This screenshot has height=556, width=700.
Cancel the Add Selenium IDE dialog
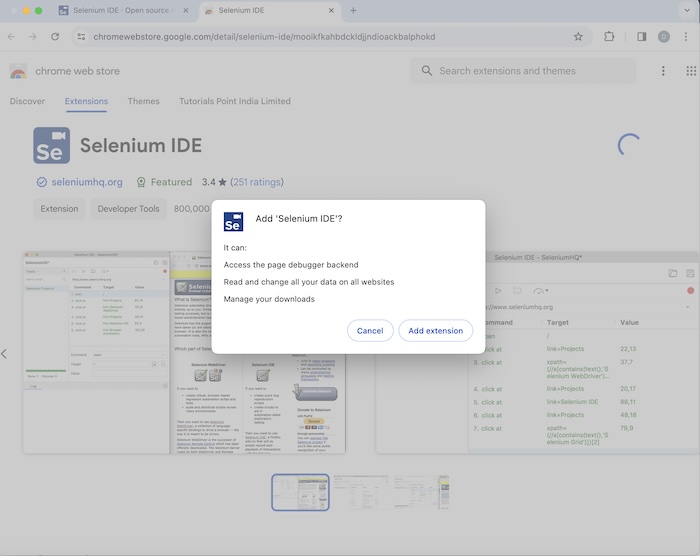(370, 330)
